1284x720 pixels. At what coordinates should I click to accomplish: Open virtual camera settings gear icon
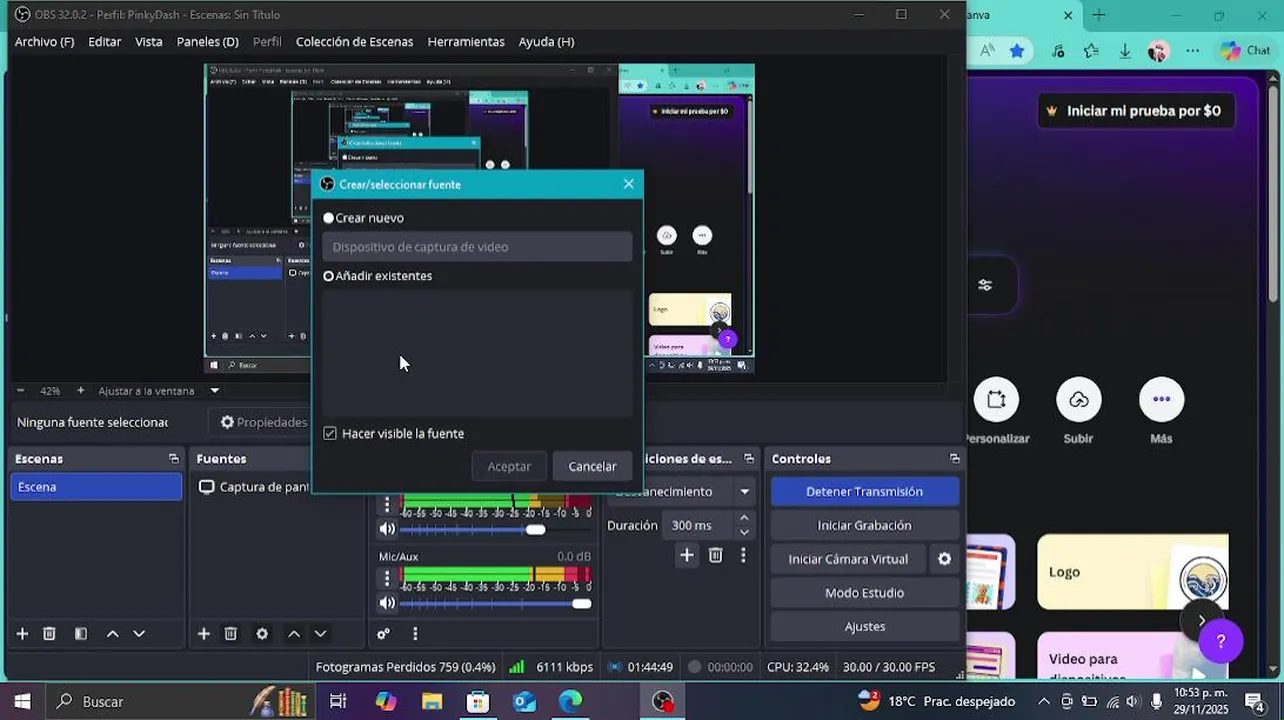coord(944,559)
